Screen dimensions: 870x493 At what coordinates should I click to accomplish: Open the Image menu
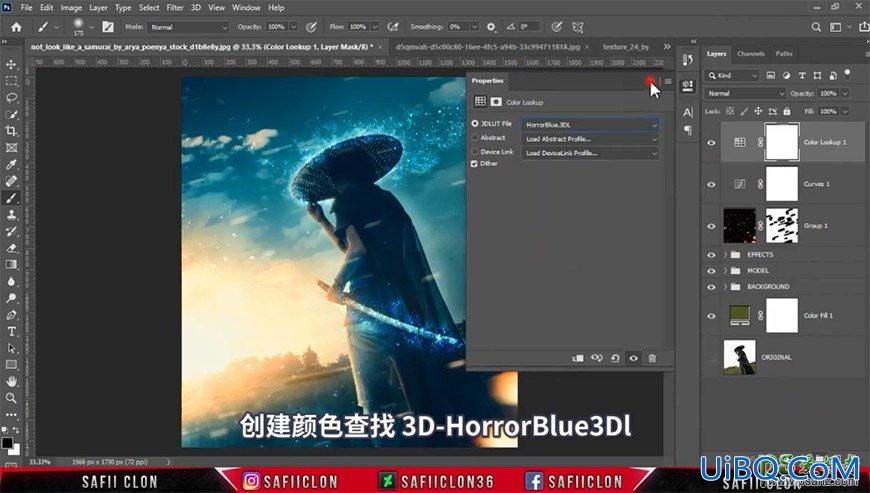click(71, 8)
